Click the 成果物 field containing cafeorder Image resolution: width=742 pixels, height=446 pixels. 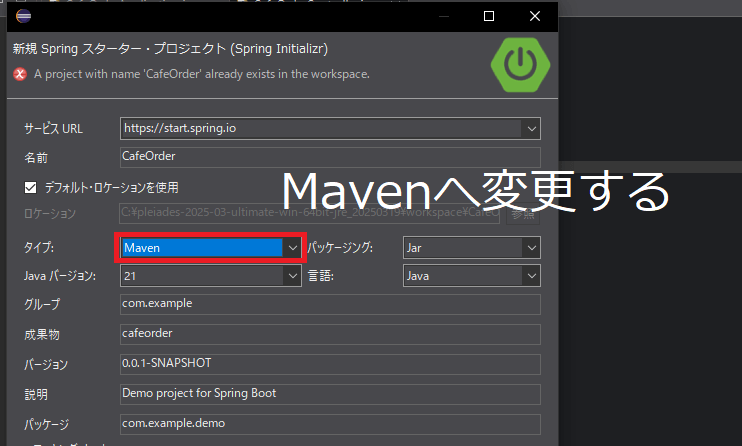[x=329, y=333]
